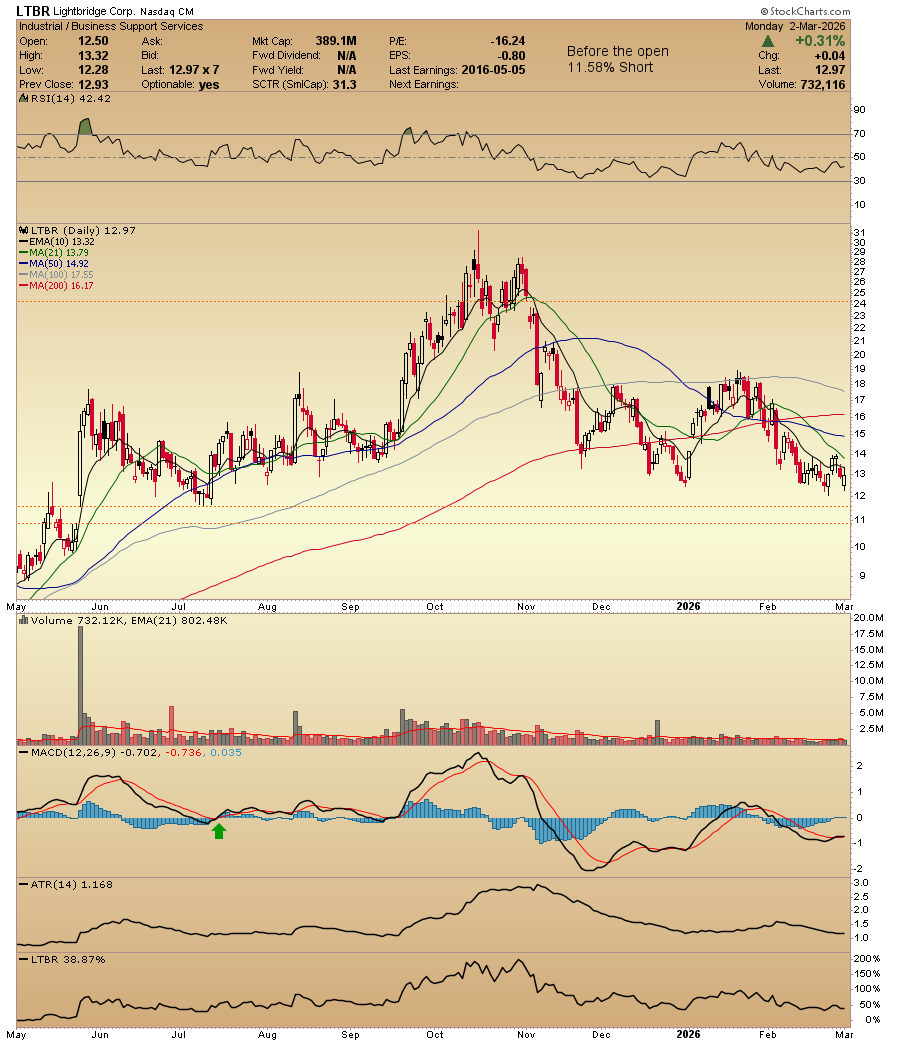Viewport: 900px width, 1043px height.
Task: Click the most recent candlestick at chart's right edge
Action: (844, 481)
